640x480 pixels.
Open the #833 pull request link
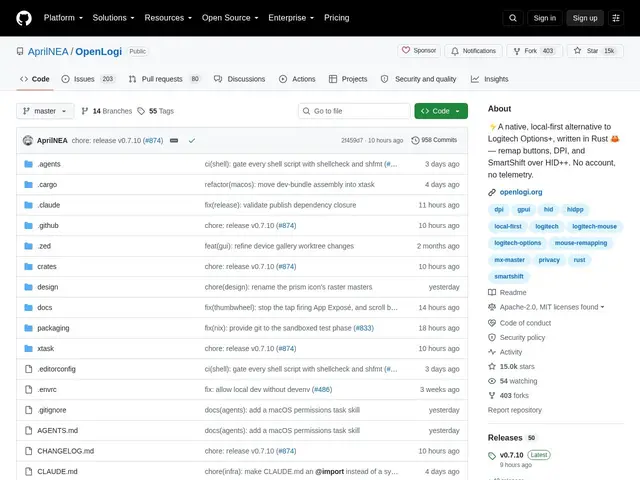[363, 328]
